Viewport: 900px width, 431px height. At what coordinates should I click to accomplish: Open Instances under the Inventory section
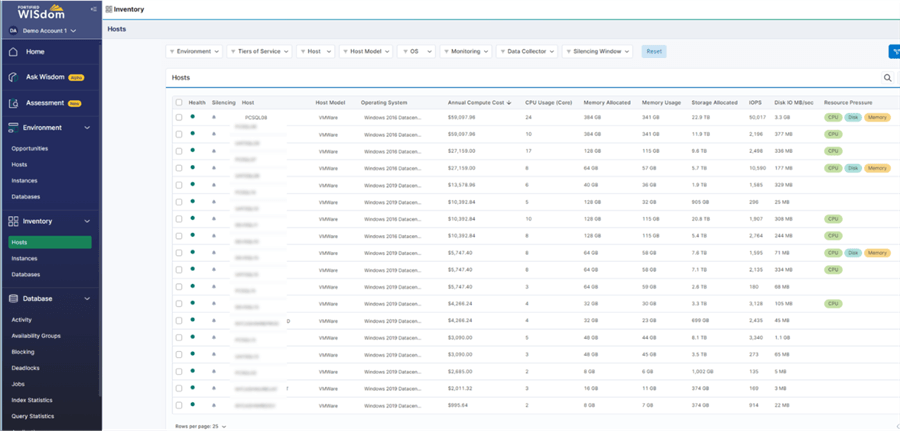25,258
